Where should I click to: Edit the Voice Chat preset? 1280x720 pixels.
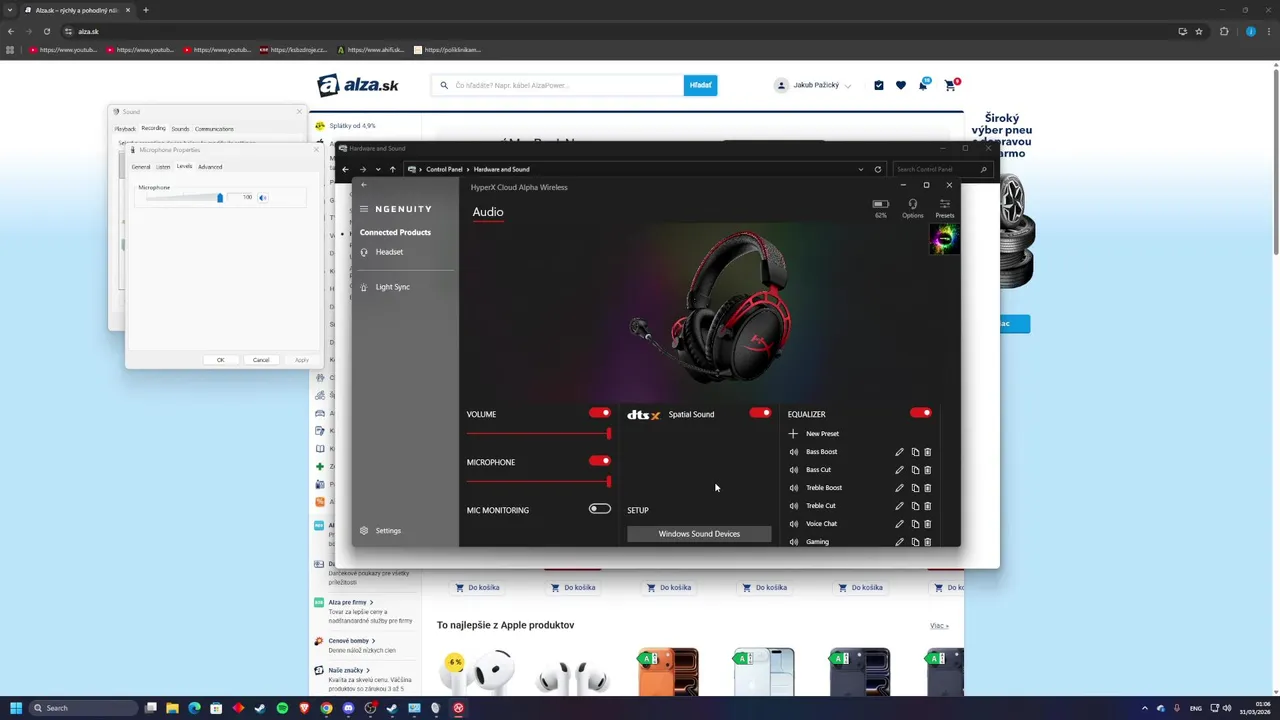coord(899,524)
